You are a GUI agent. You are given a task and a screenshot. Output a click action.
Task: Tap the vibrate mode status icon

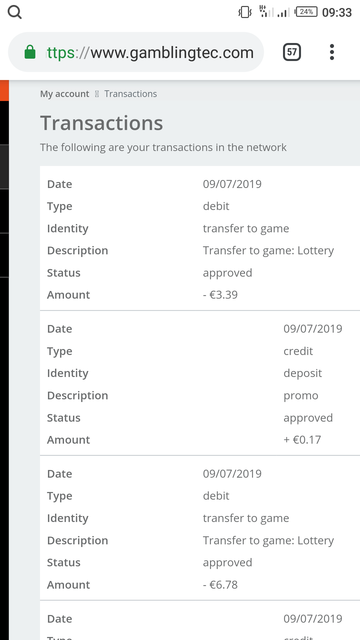[x=244, y=12]
